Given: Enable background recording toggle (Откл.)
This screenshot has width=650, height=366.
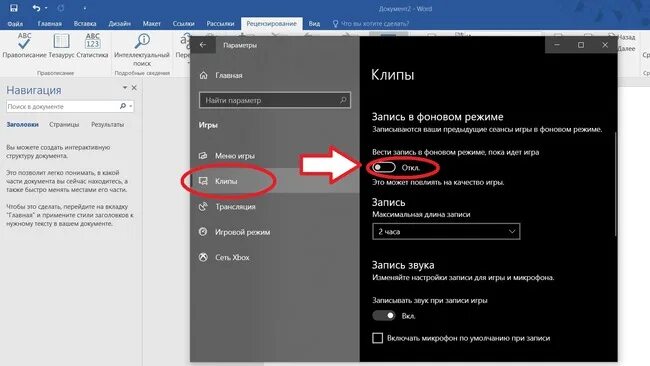Looking at the screenshot, I should click(x=383, y=167).
